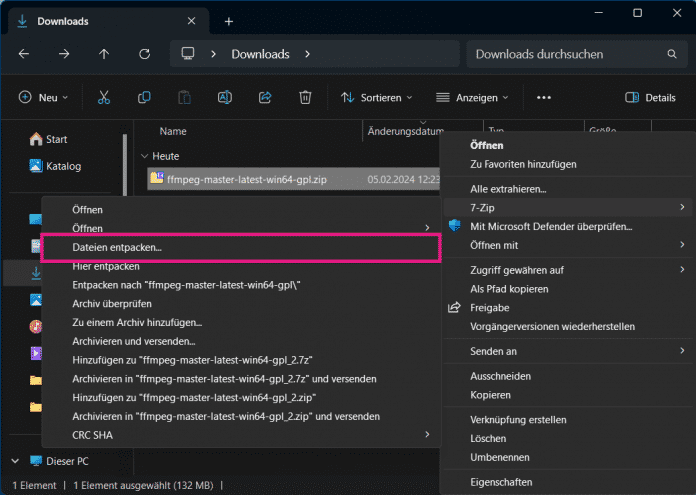The height and width of the screenshot is (495, 696).
Task: Click the Delete trash icon in toolbar
Action: click(305, 98)
